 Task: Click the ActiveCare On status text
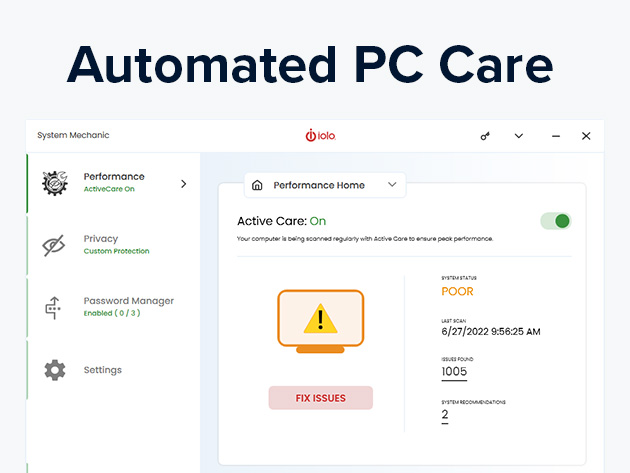(109, 189)
